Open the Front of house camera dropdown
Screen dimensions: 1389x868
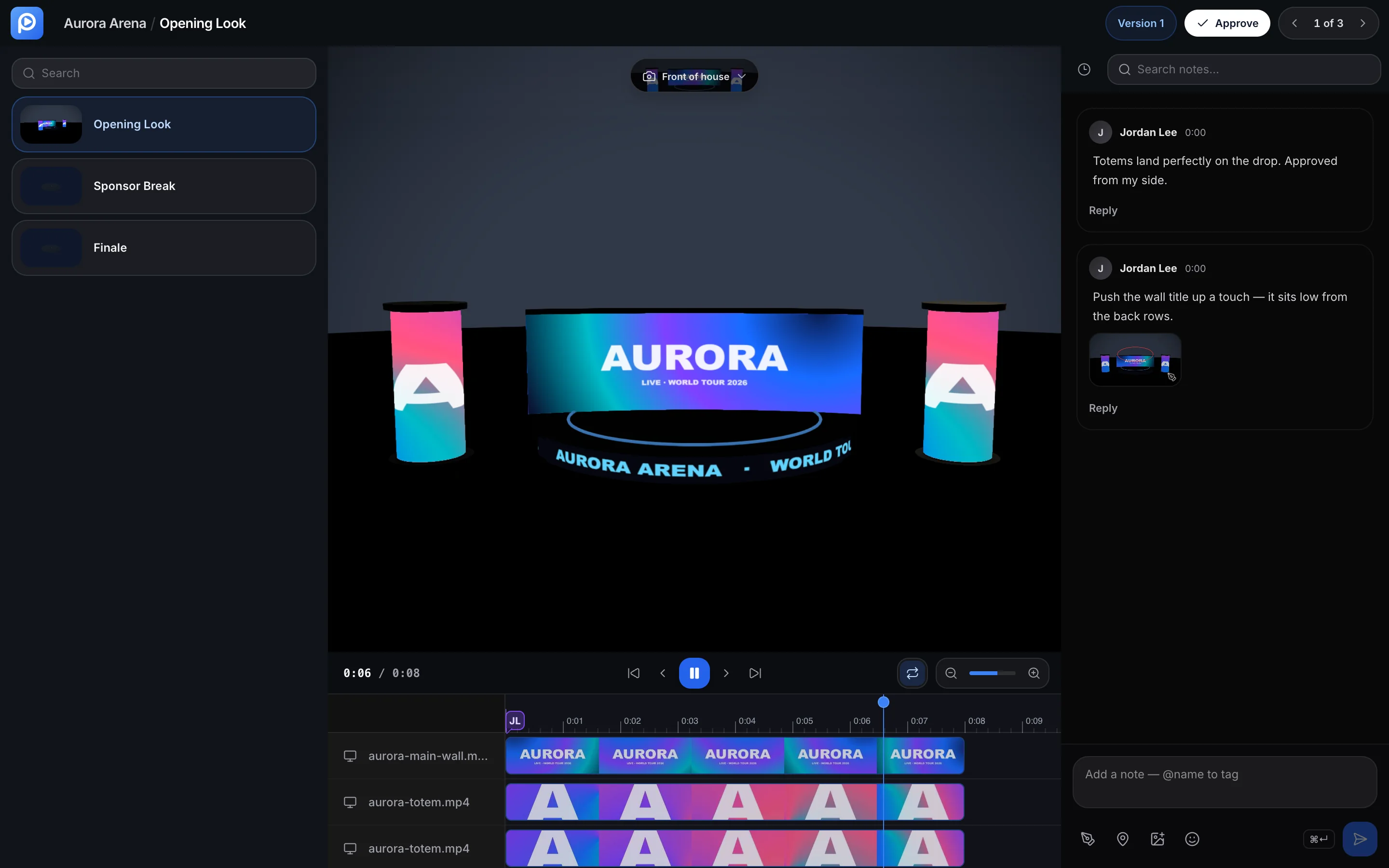pyautogui.click(x=694, y=76)
